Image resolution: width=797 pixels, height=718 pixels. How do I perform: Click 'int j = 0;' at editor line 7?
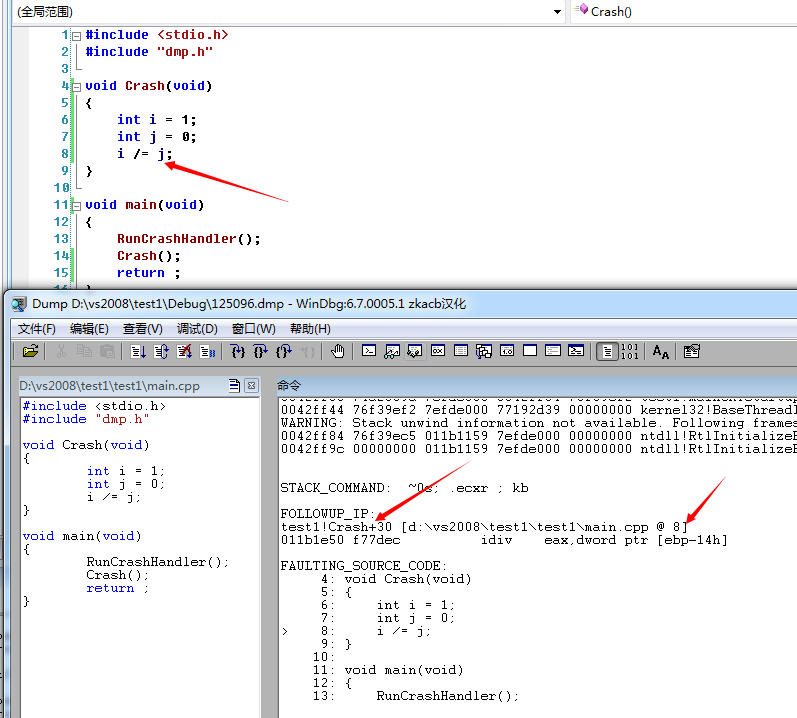157,137
